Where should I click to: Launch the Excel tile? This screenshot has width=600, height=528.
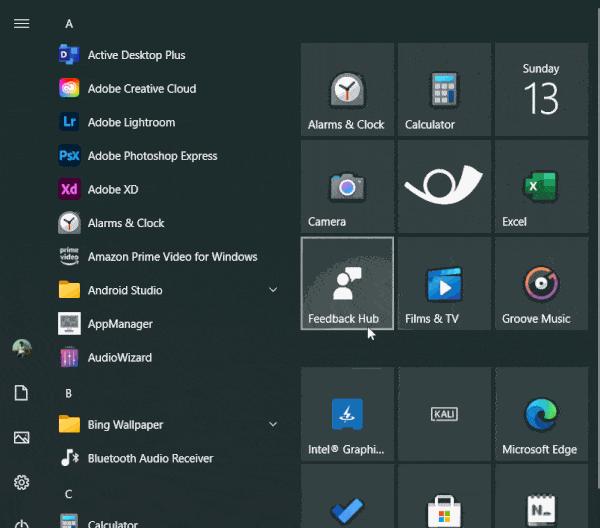(x=541, y=187)
